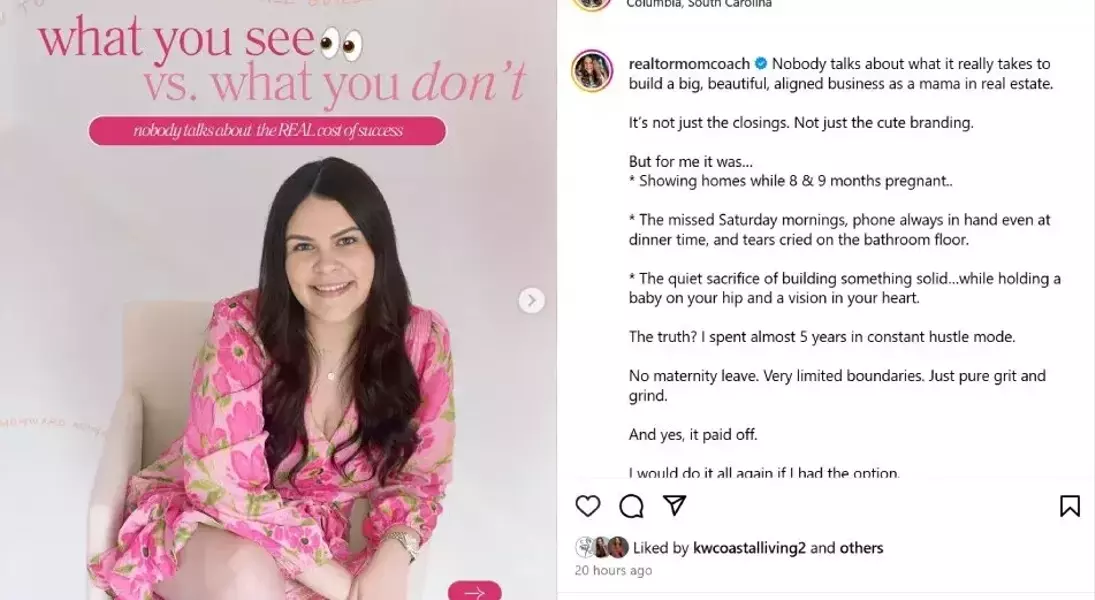Click the blue verified badge beside realtormomcoach
The image size is (1095, 600).
pos(760,64)
